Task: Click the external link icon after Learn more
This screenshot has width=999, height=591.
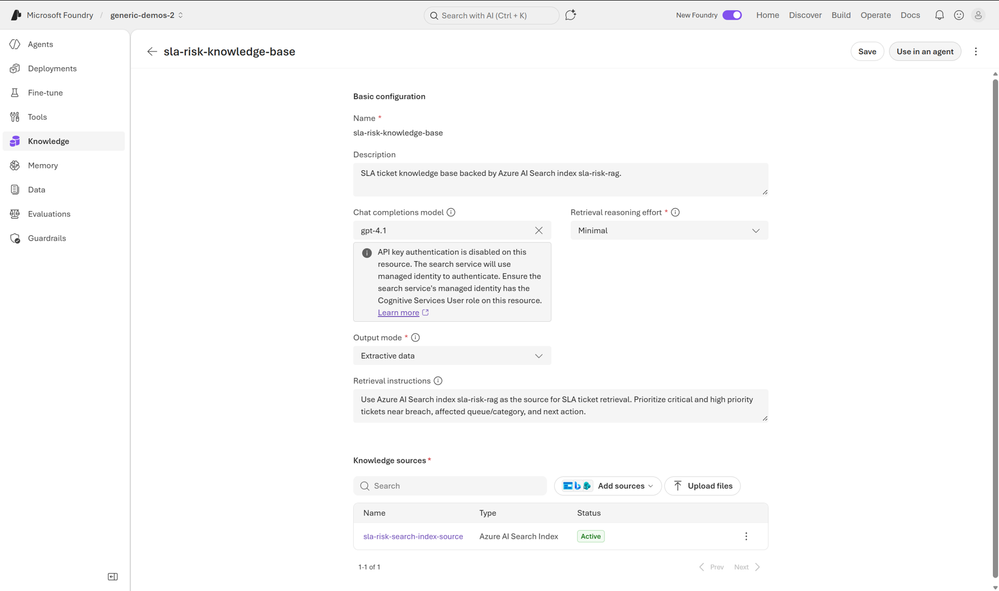Action: (426, 312)
